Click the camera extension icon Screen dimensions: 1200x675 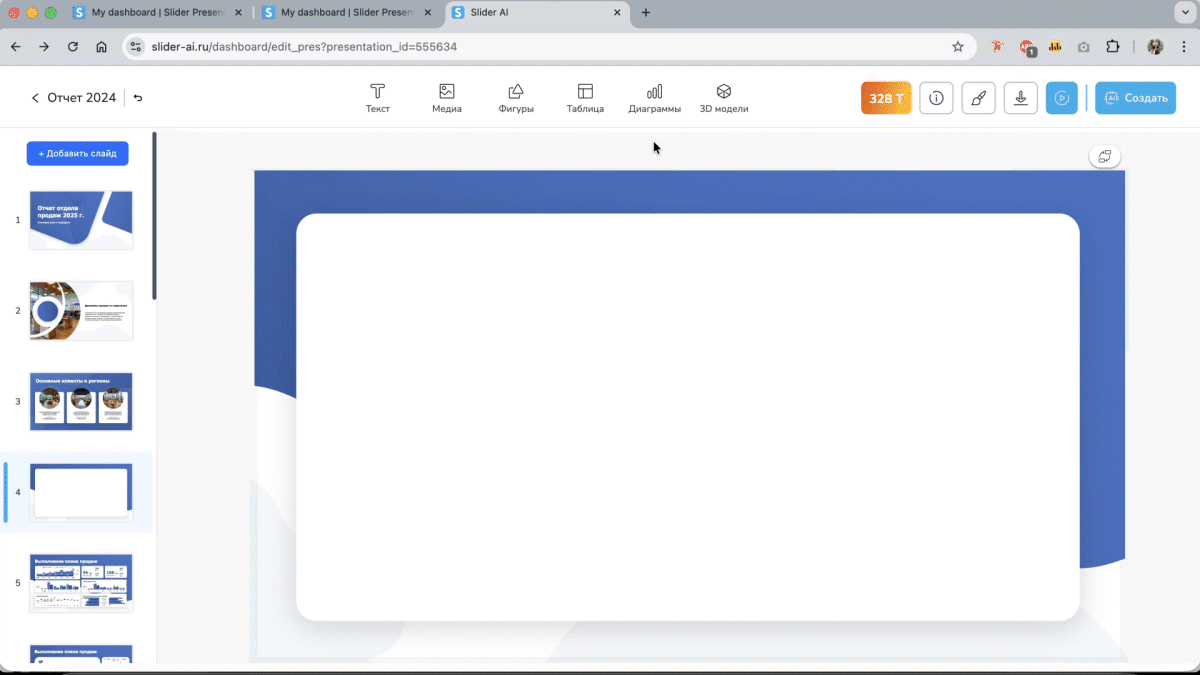pos(1084,47)
